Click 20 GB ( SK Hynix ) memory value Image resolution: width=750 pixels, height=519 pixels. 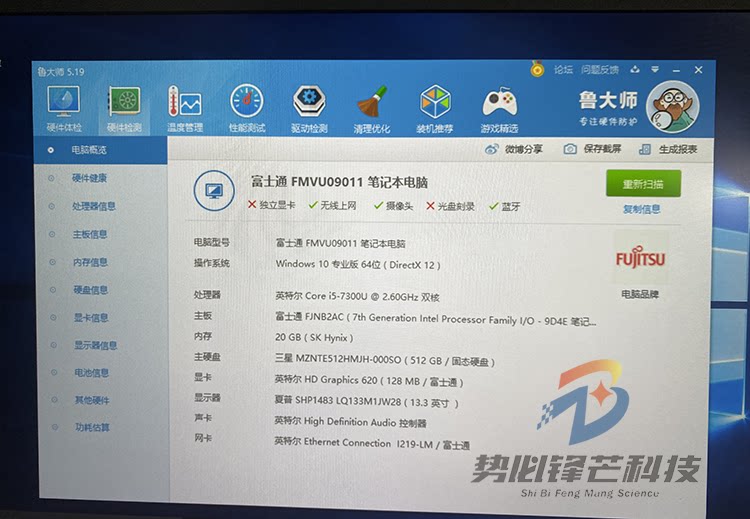click(314, 338)
